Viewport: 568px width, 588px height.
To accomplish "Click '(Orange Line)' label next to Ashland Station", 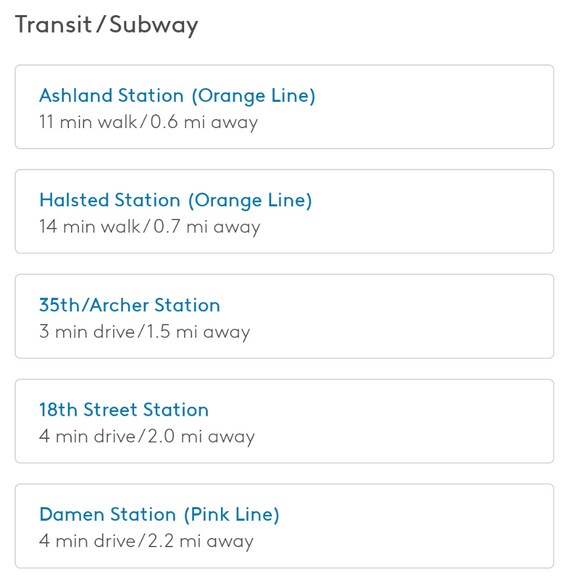I will click(x=253, y=96).
